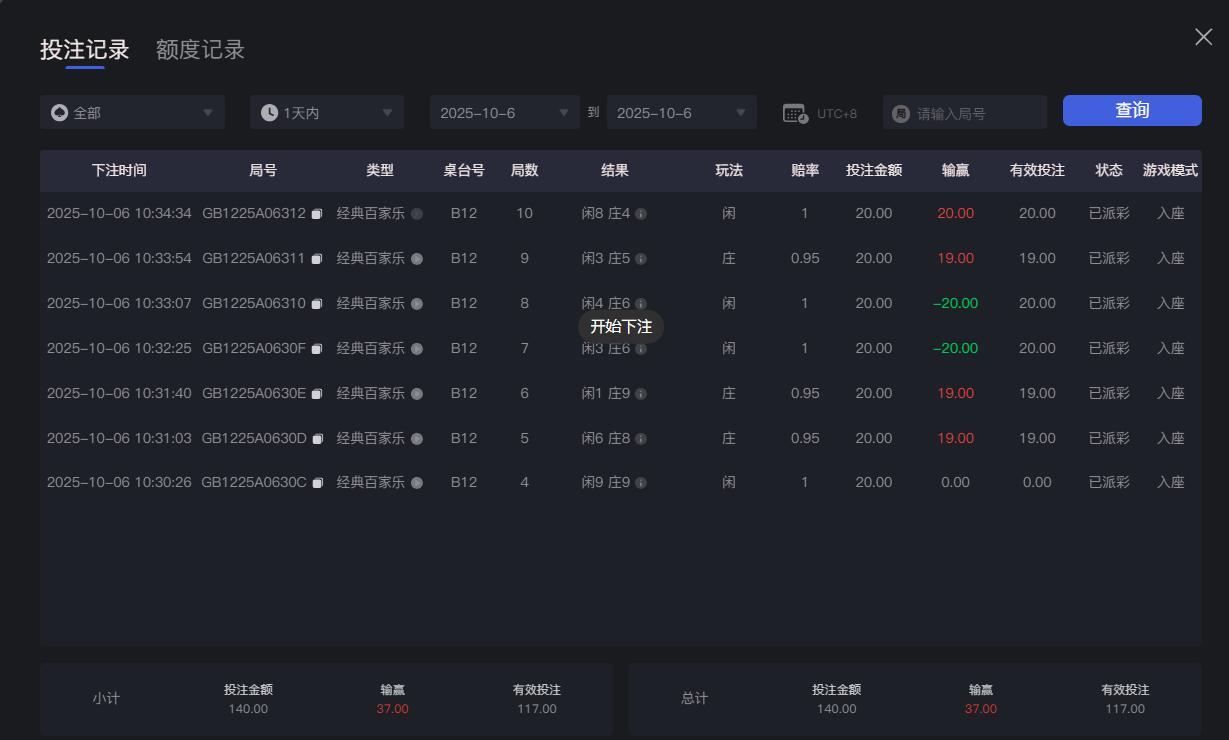Open the game type dropdown showing 全部
This screenshot has height=740, width=1229.
point(132,112)
